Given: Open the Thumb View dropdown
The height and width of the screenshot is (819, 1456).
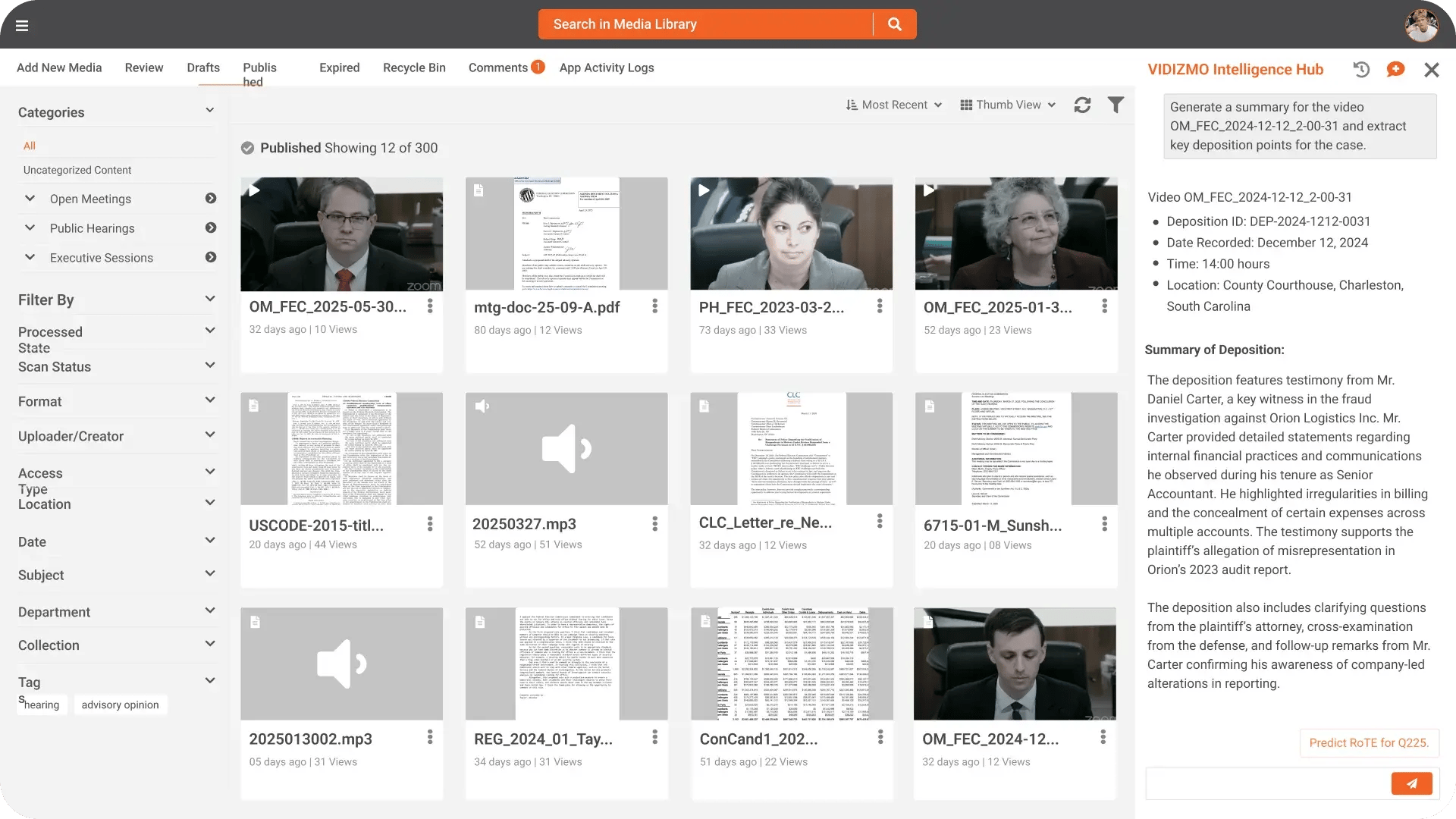Looking at the screenshot, I should coord(1008,105).
